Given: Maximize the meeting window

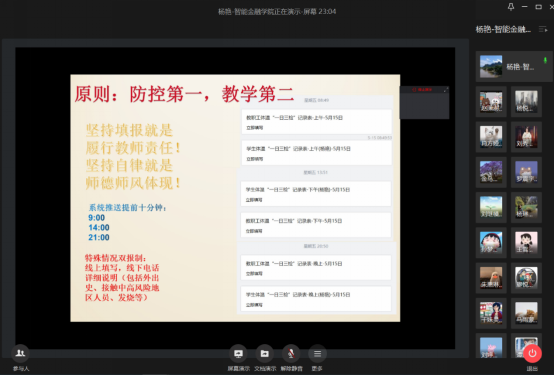Looking at the screenshot, I should (538, 7).
